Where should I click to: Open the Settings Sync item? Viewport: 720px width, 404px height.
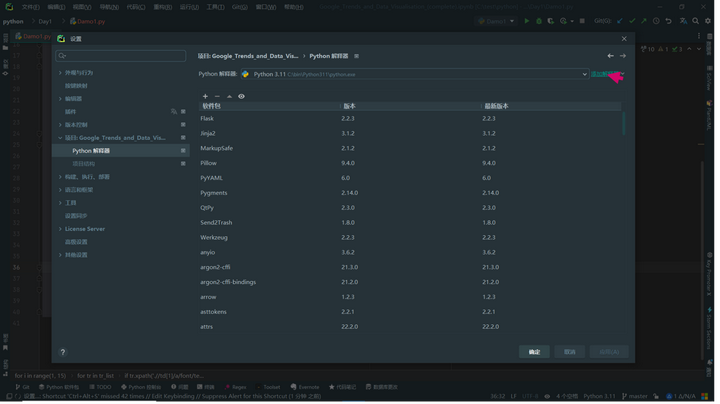76,216
